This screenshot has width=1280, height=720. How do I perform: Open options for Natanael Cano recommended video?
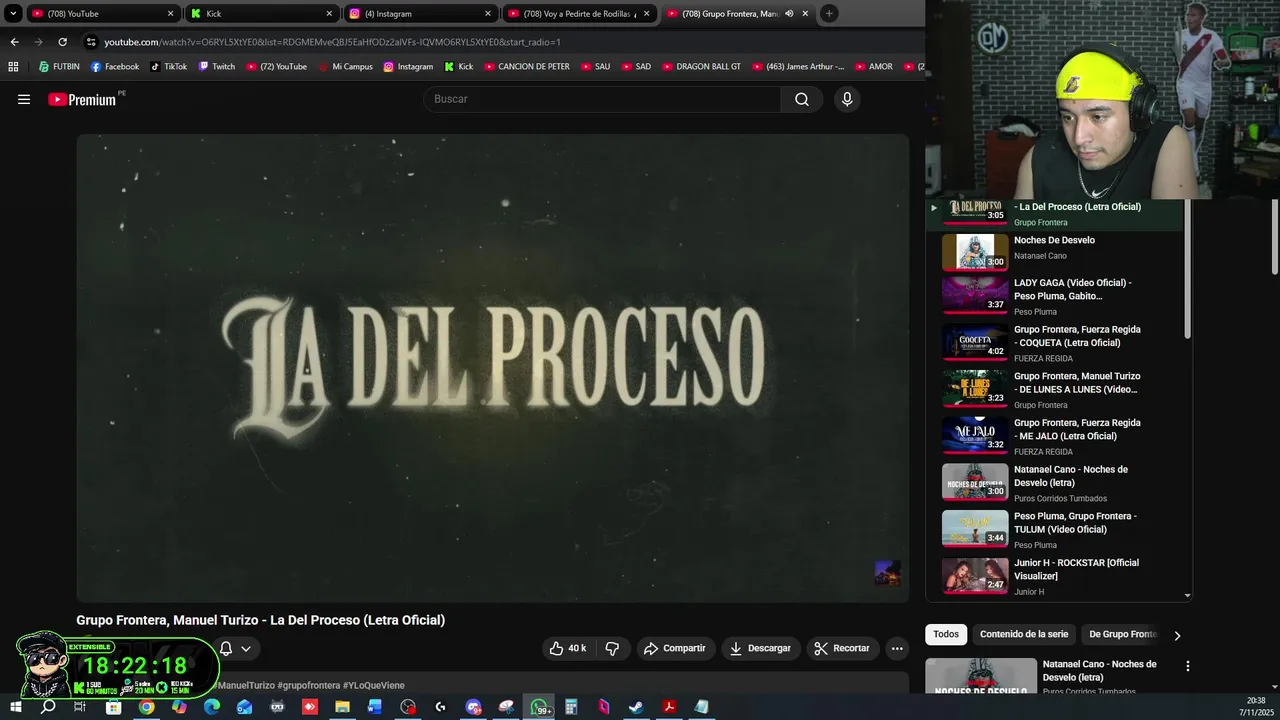click(x=1188, y=665)
